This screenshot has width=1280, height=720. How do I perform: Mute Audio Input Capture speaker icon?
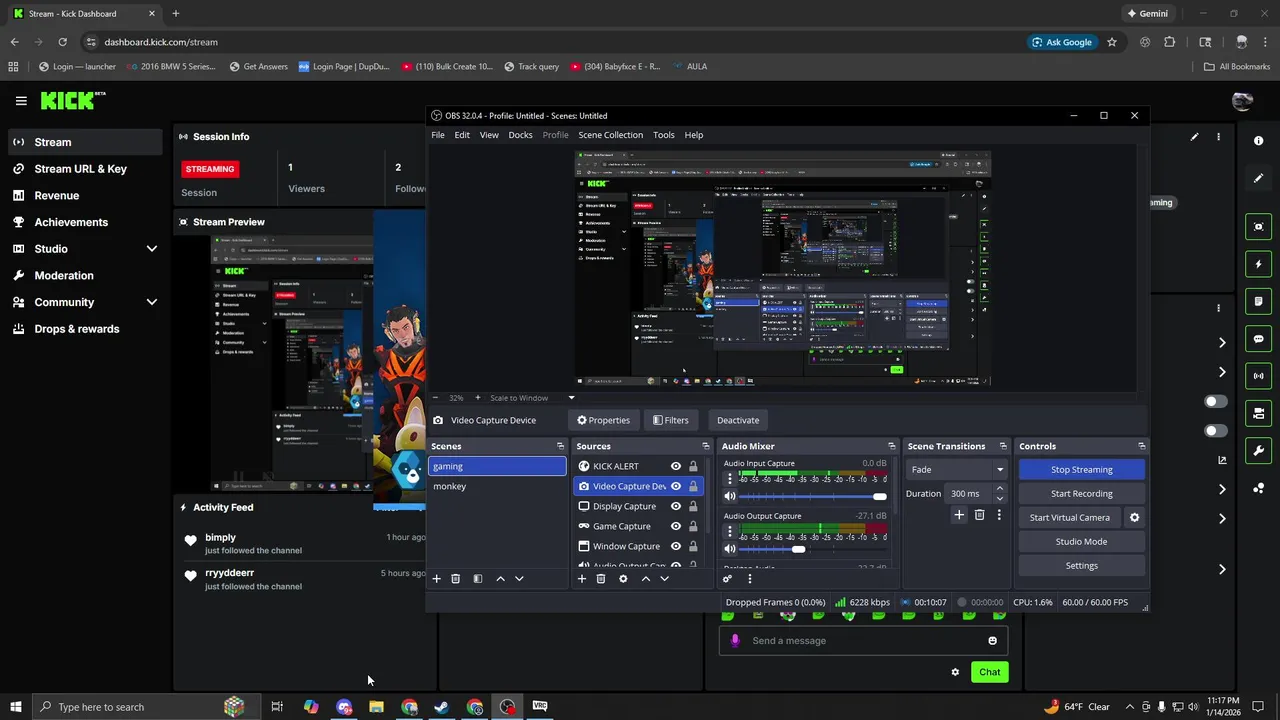pos(730,496)
